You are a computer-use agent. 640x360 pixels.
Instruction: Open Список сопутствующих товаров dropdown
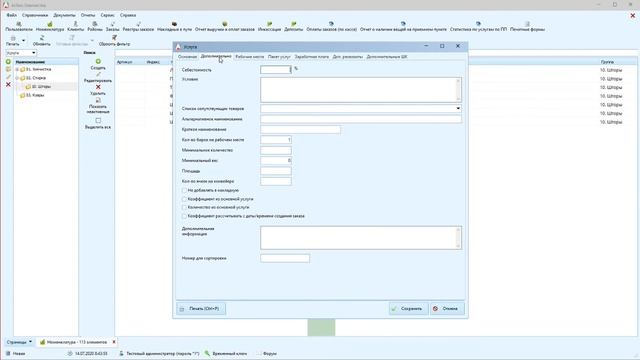(x=458, y=109)
